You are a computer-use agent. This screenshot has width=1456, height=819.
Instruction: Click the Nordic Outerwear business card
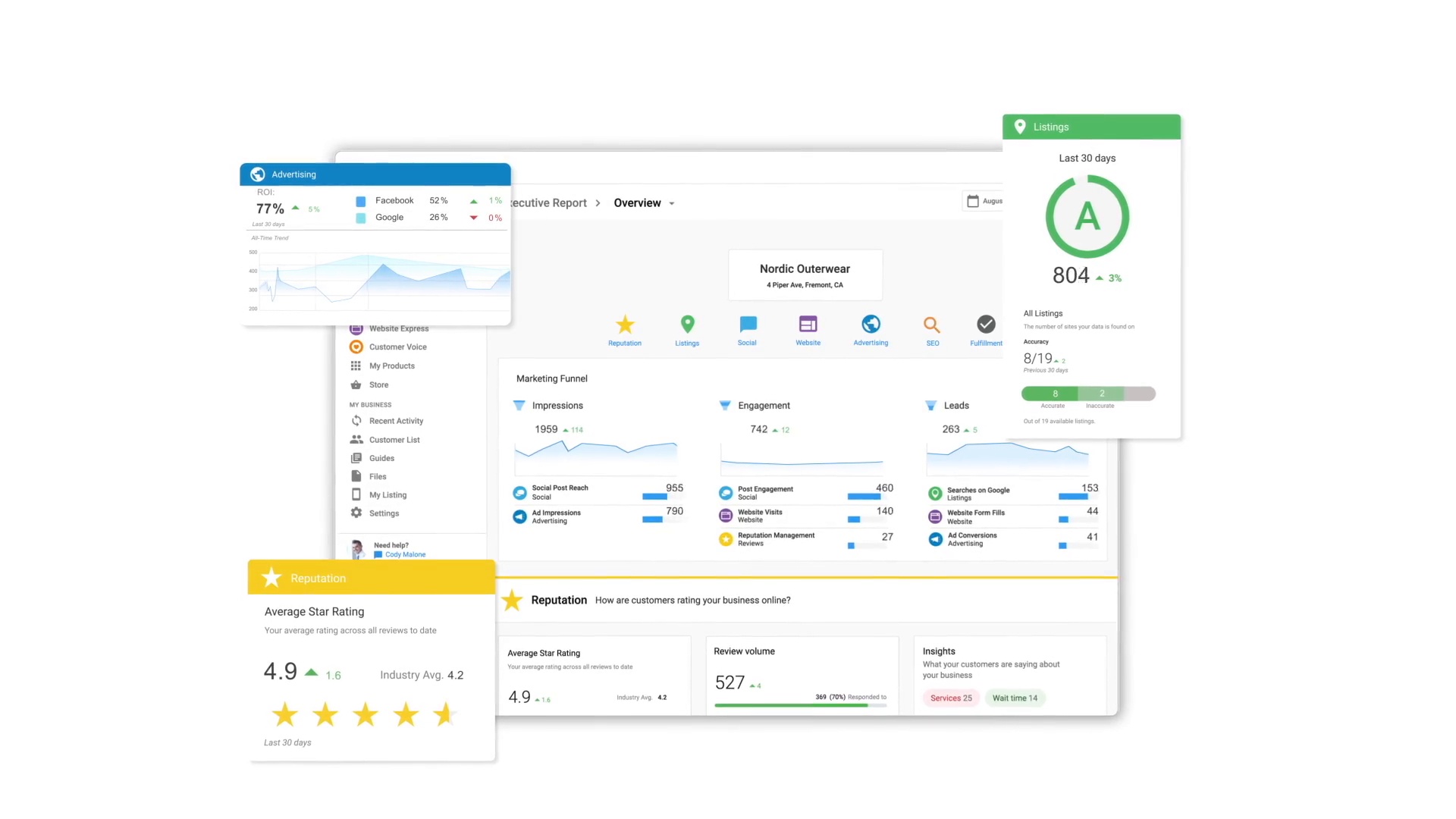coord(805,275)
